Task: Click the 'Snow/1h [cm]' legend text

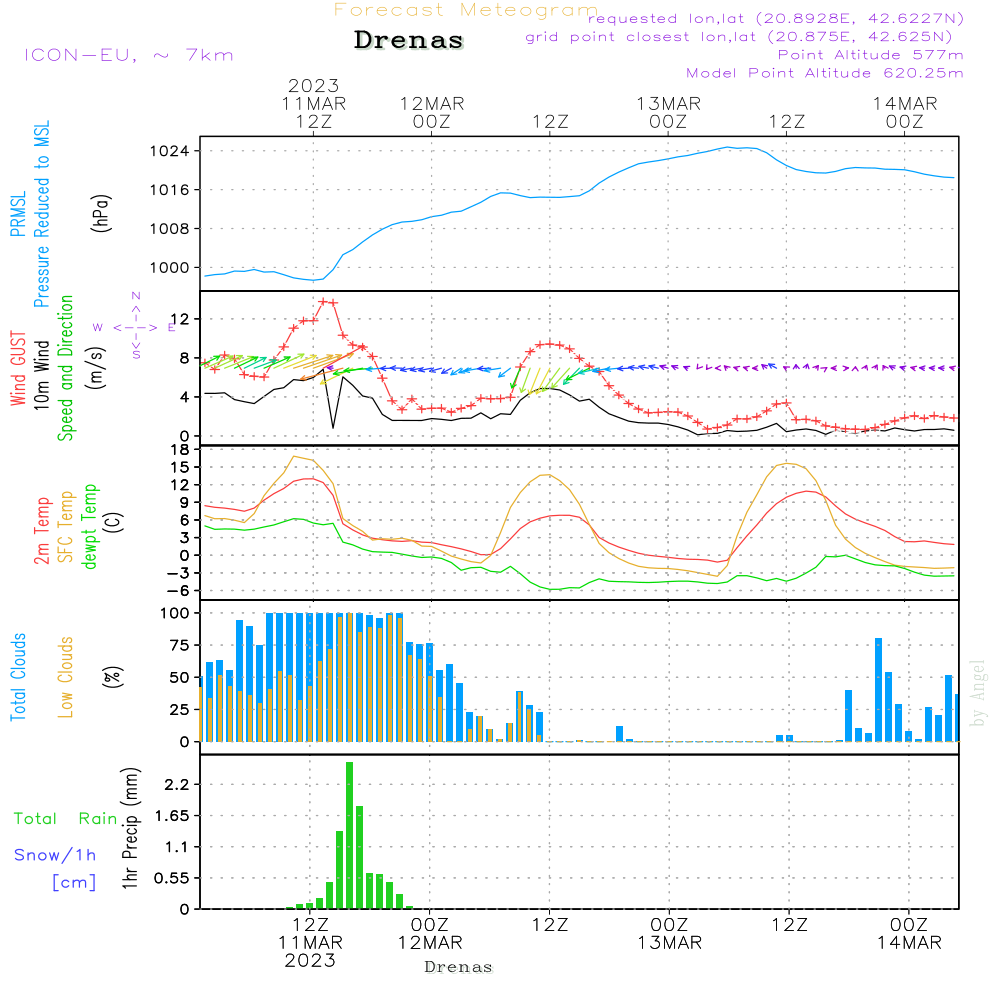Action: click(55, 869)
